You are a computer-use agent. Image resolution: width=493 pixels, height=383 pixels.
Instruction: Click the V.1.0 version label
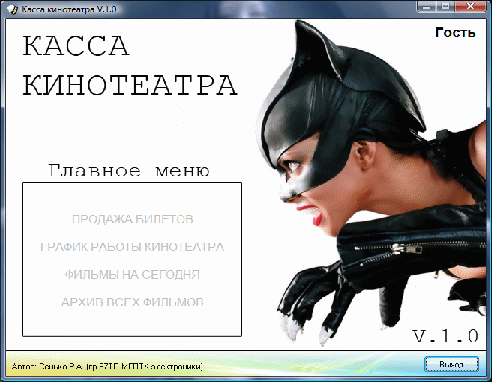446,336
